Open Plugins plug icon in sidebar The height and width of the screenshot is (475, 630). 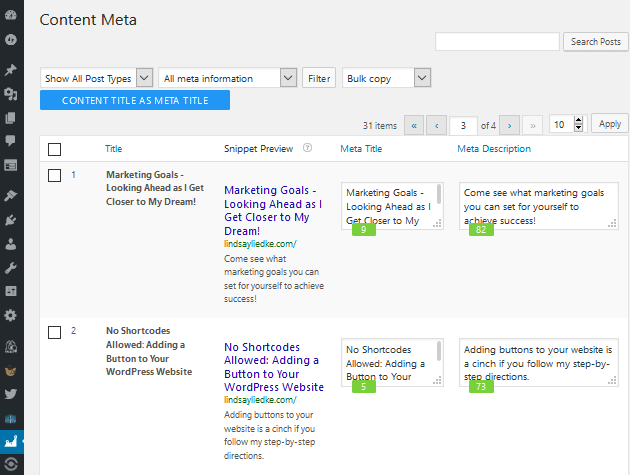coord(11,220)
